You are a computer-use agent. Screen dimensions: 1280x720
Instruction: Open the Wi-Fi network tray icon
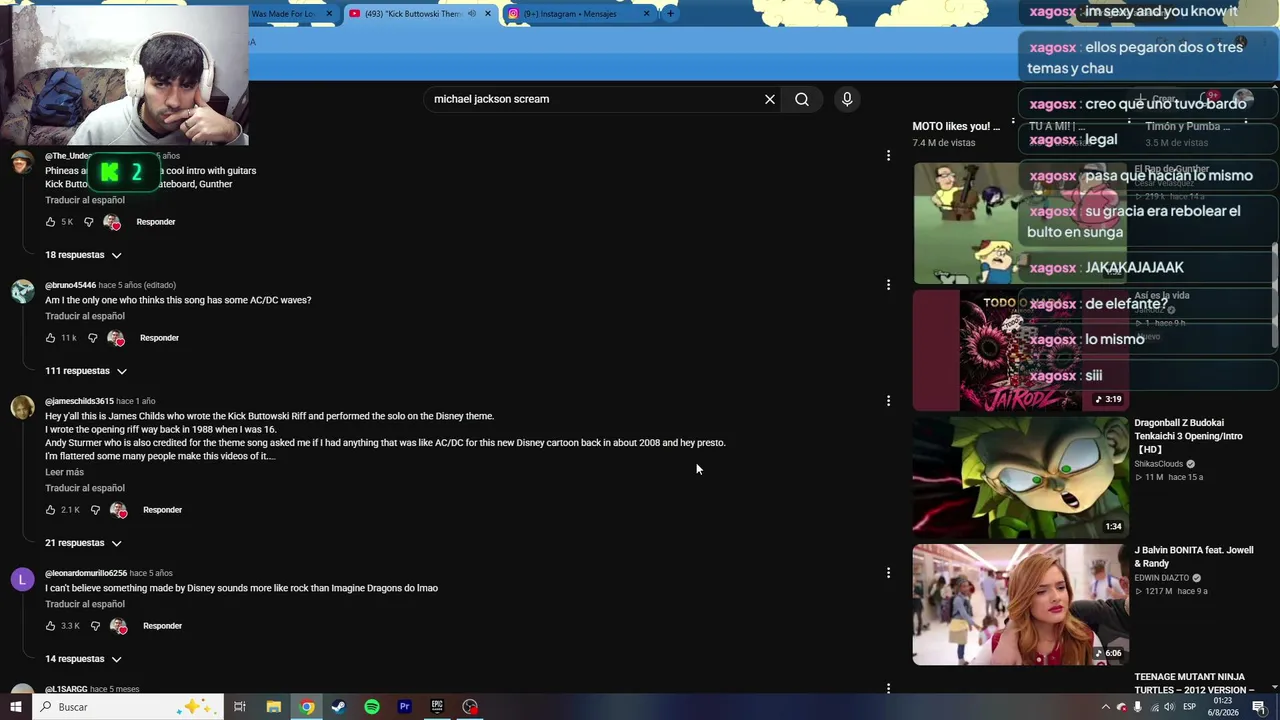(x=1155, y=707)
